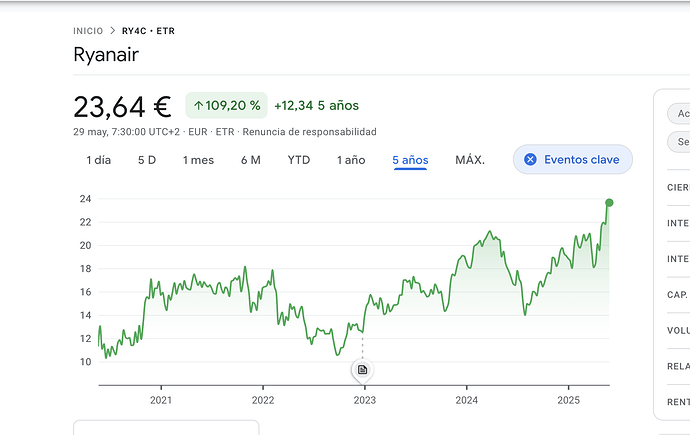Open Renuncia de responsabilidad link

[x=309, y=132]
